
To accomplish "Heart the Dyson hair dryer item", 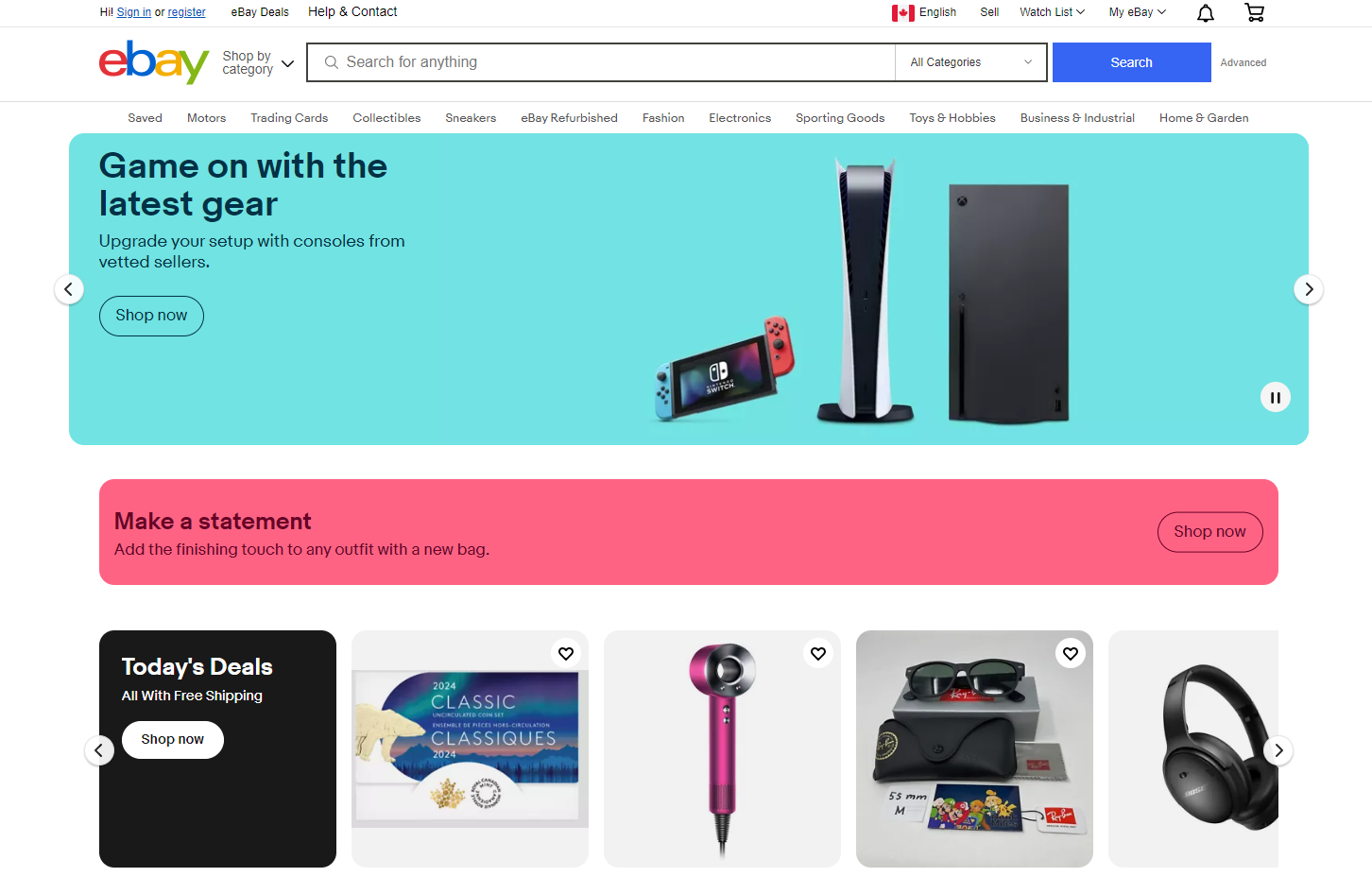I will 818,653.
